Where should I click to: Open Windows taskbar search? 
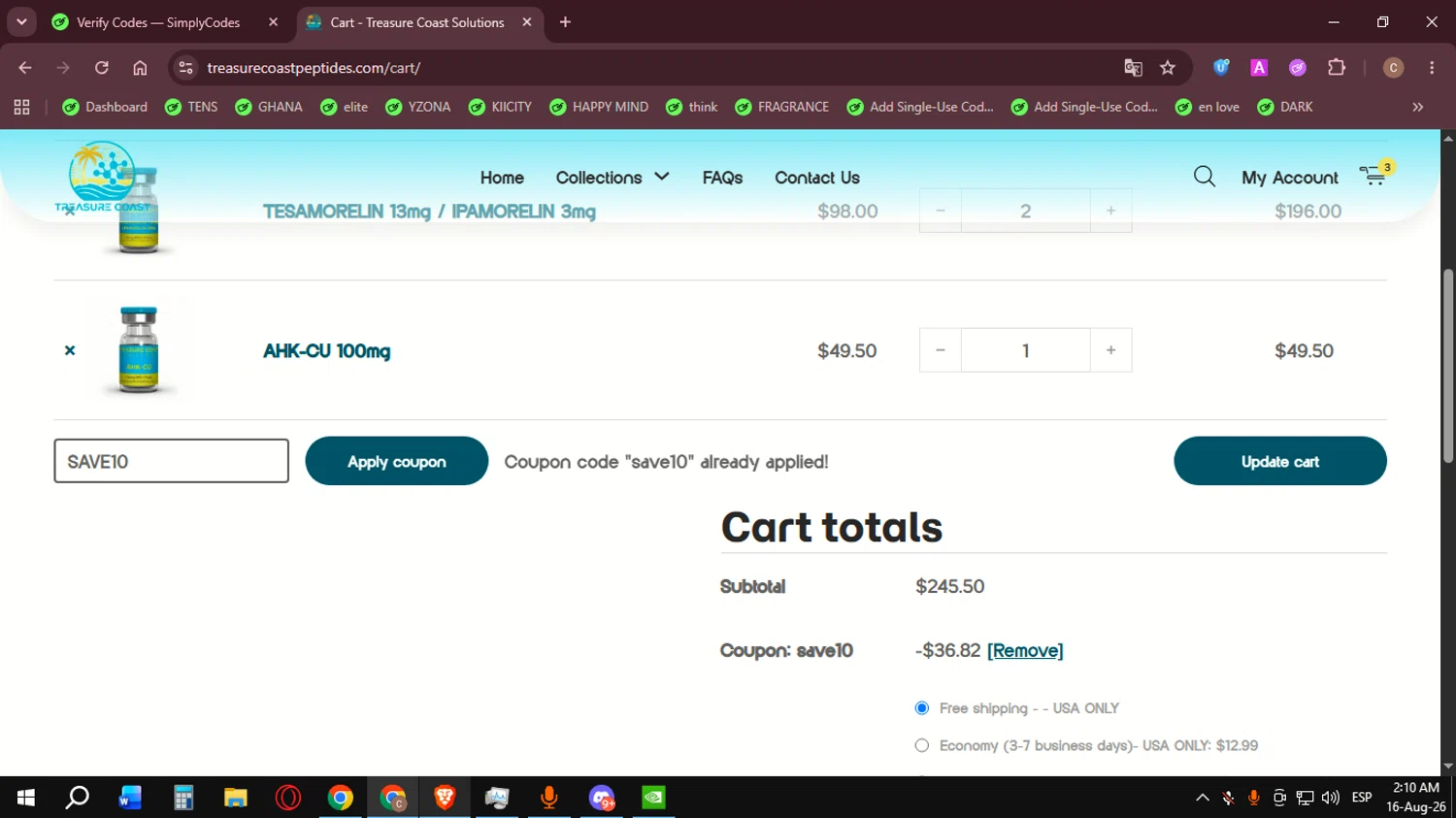(78, 798)
